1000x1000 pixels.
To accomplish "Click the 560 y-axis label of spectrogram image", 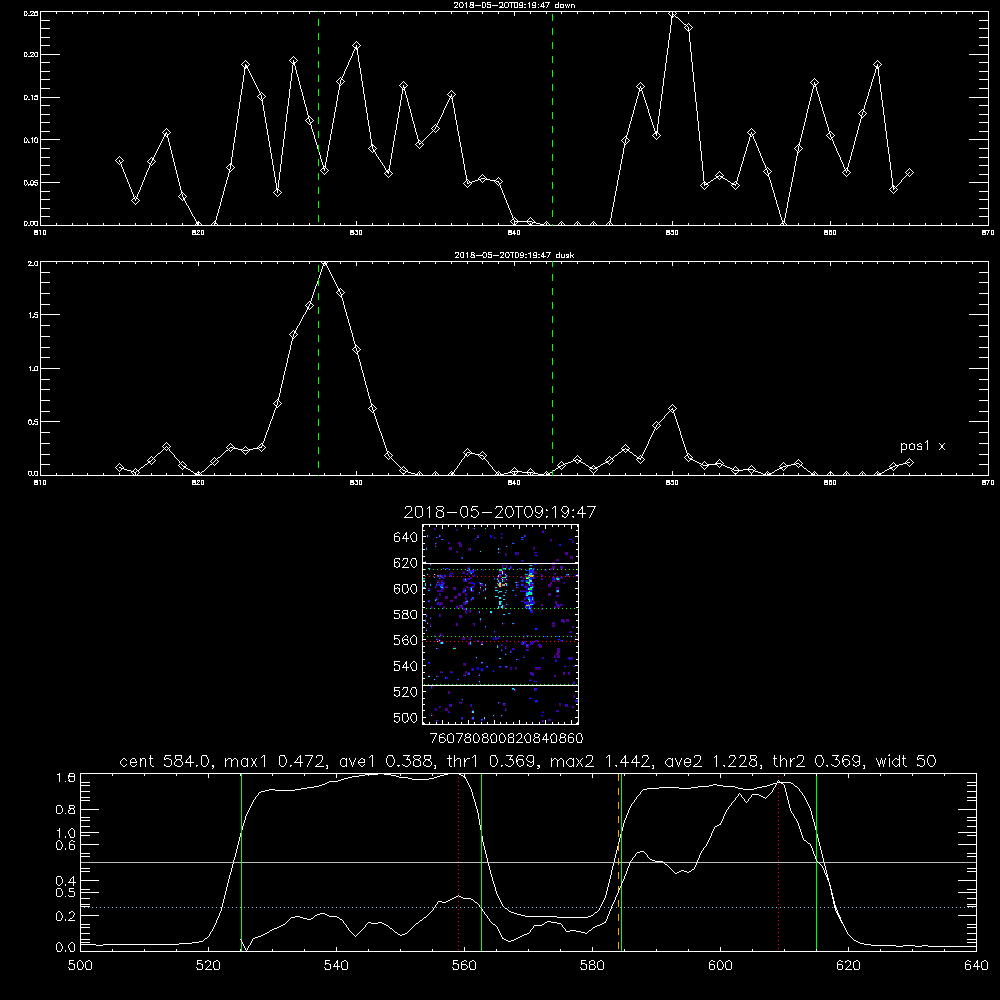I will pyautogui.click(x=406, y=640).
